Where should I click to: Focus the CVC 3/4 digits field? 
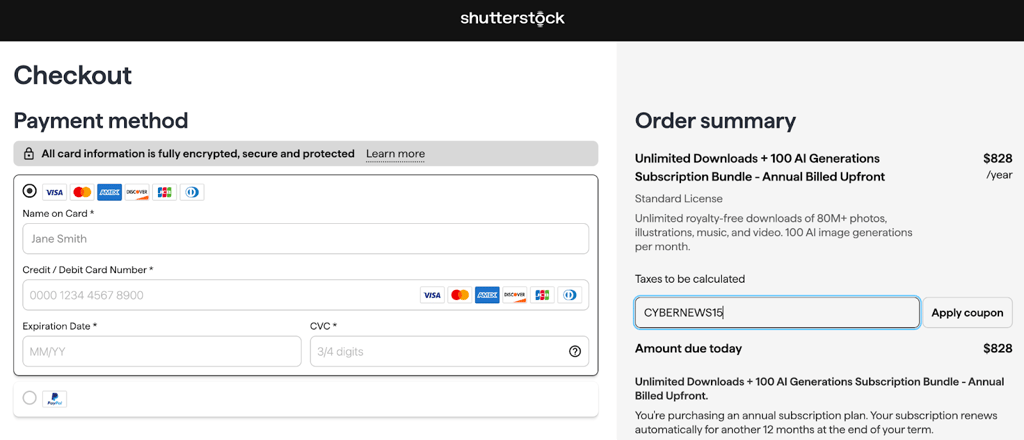(449, 352)
